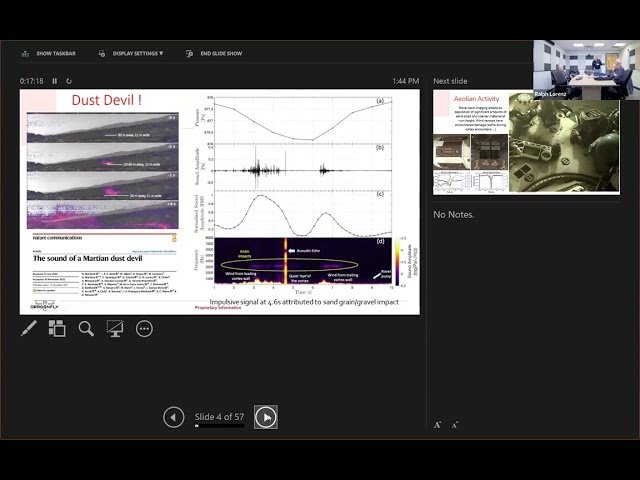Open the Display Settings dropdown

132,53
